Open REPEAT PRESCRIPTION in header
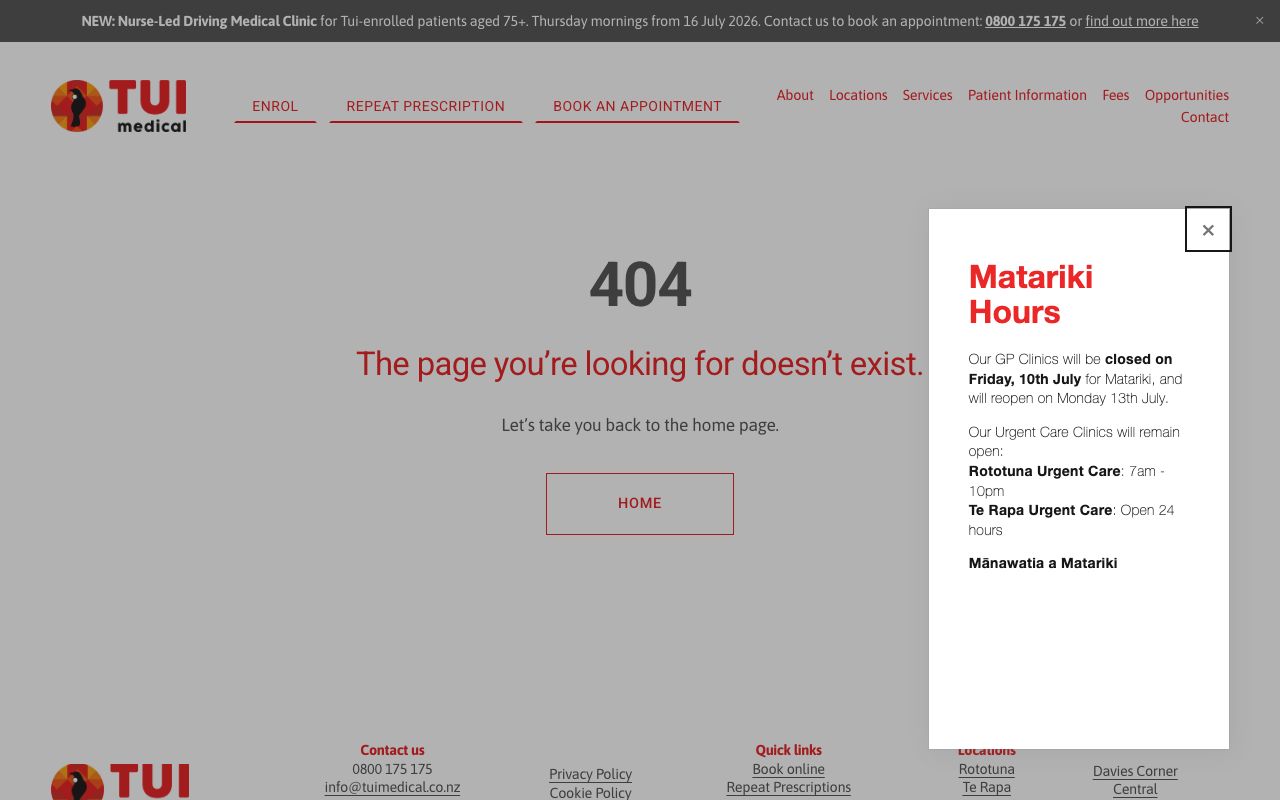This screenshot has width=1280, height=800. [426, 106]
